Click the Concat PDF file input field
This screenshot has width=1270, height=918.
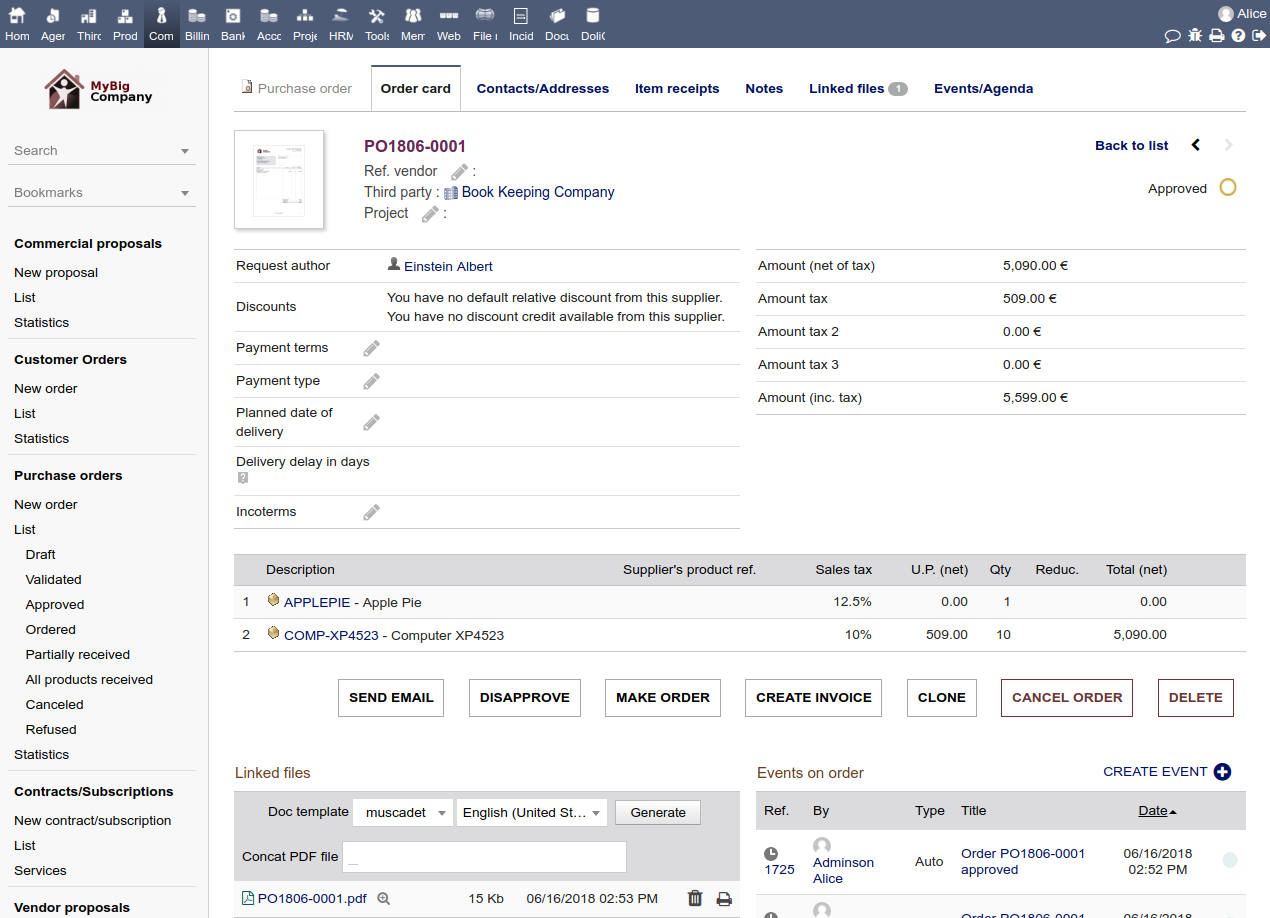484,857
